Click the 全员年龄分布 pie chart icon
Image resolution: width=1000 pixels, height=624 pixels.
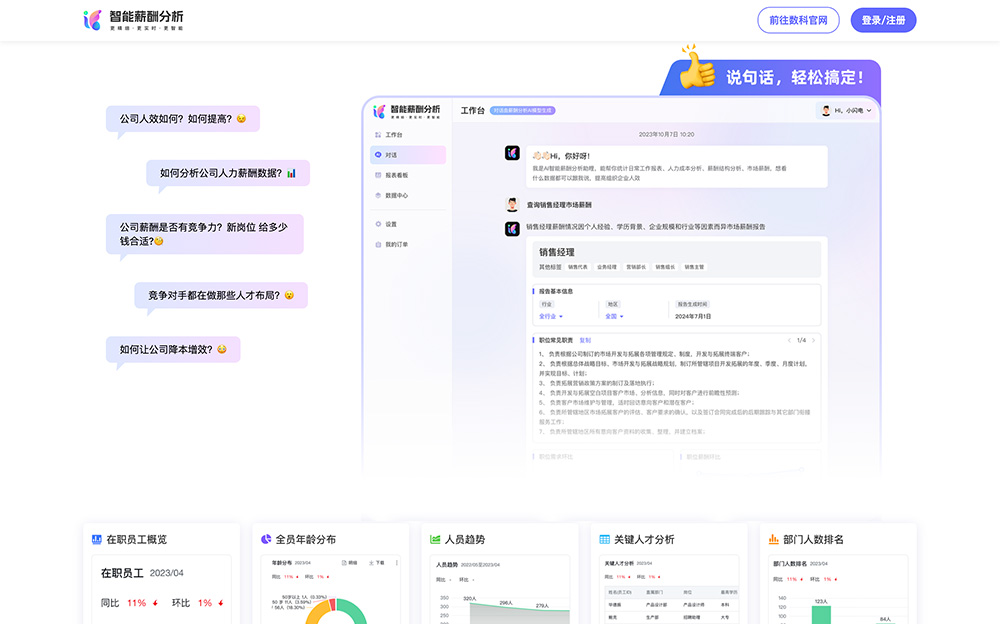(266, 539)
